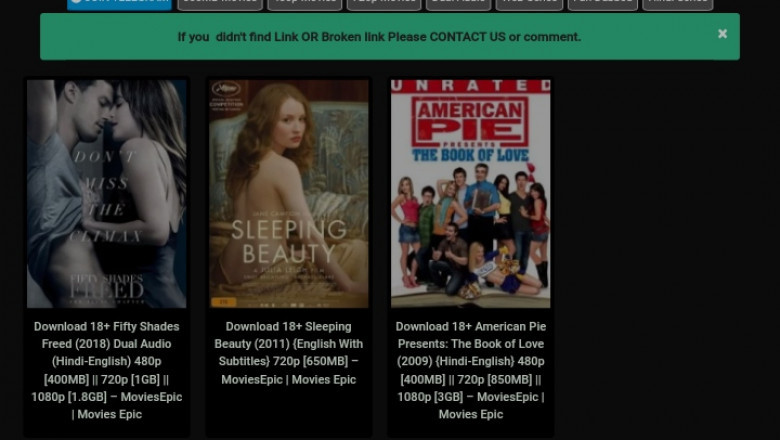Select the 720p Movies category button
The height and width of the screenshot is (440, 780).
pyautogui.click(x=384, y=3)
